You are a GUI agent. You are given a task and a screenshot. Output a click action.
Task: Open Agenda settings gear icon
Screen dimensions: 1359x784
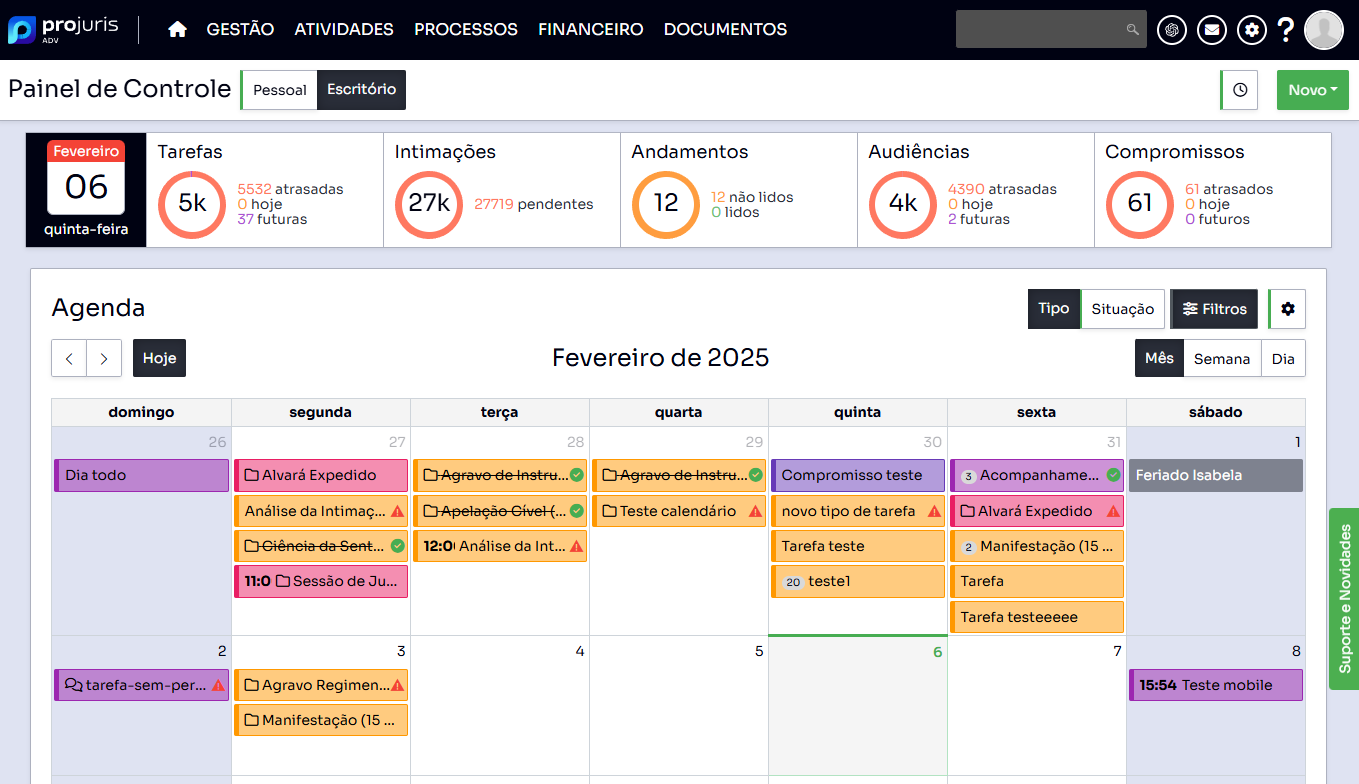[1287, 309]
